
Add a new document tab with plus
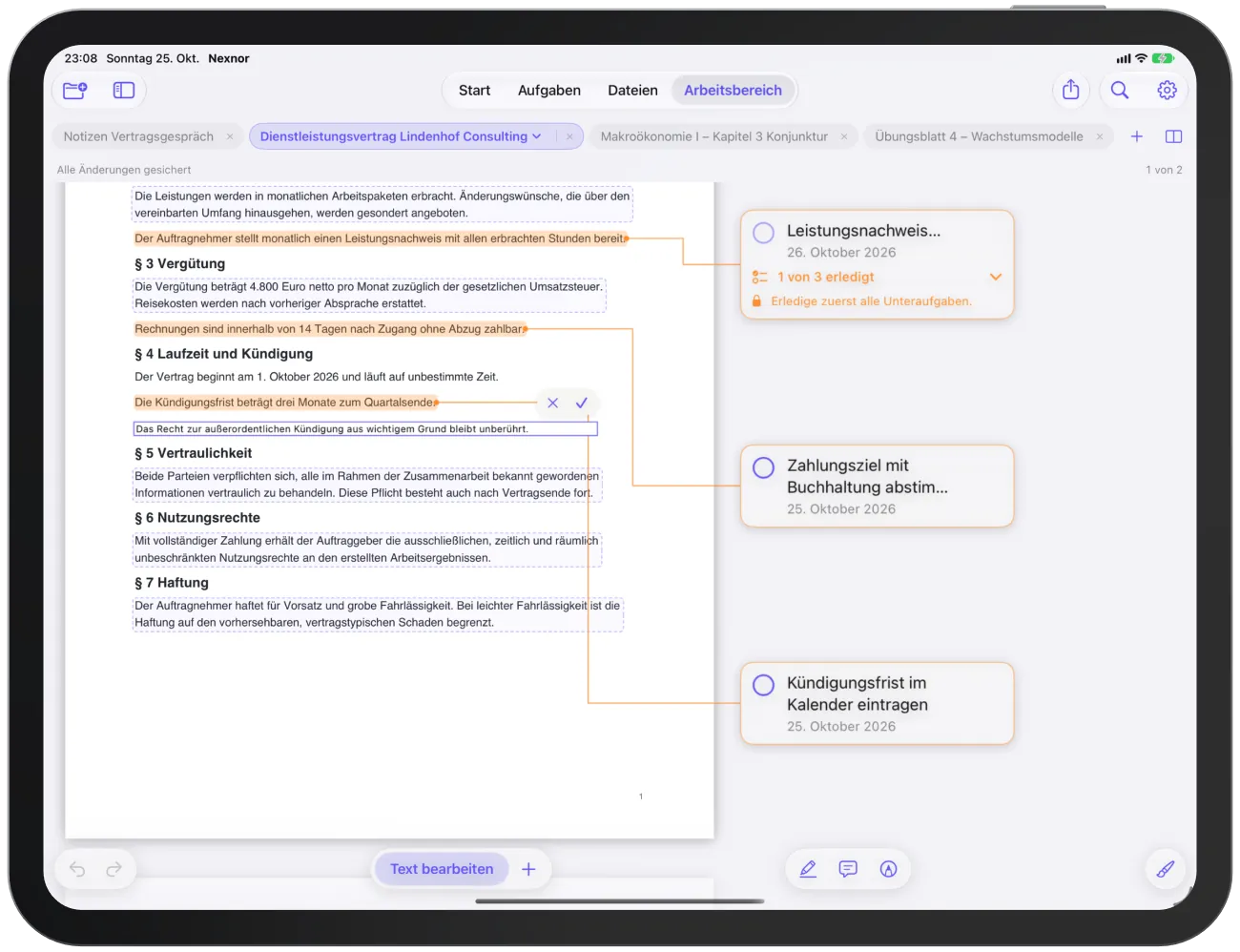click(1137, 136)
